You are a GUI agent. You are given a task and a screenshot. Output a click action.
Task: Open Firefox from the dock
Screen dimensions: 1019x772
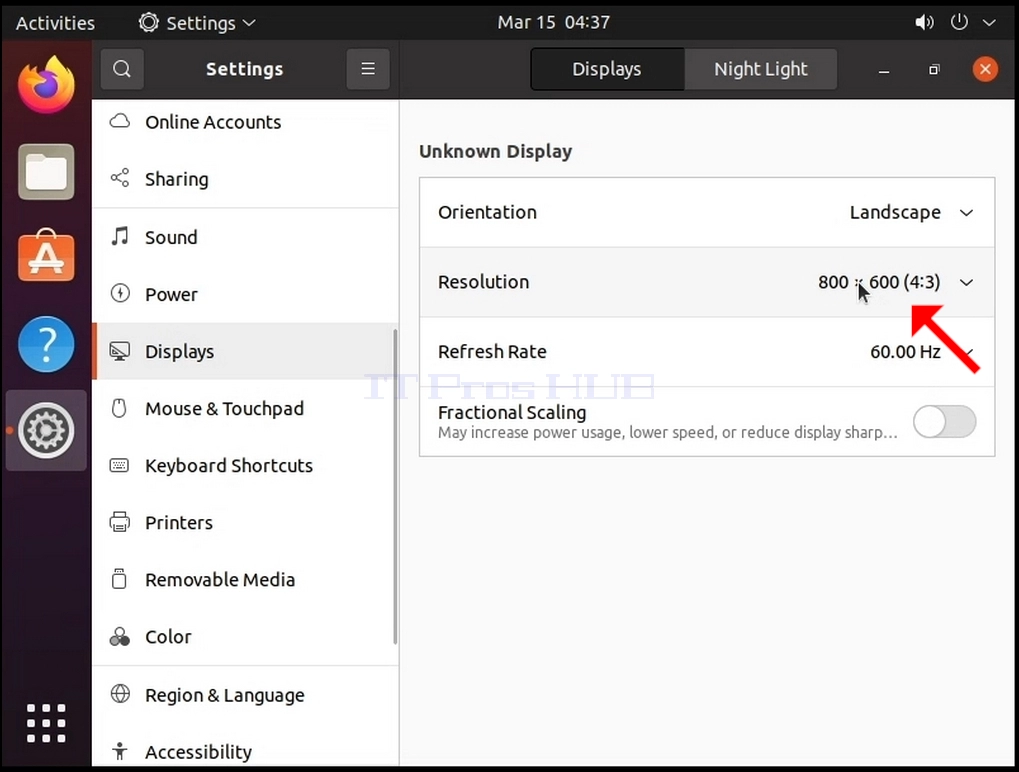click(46, 85)
